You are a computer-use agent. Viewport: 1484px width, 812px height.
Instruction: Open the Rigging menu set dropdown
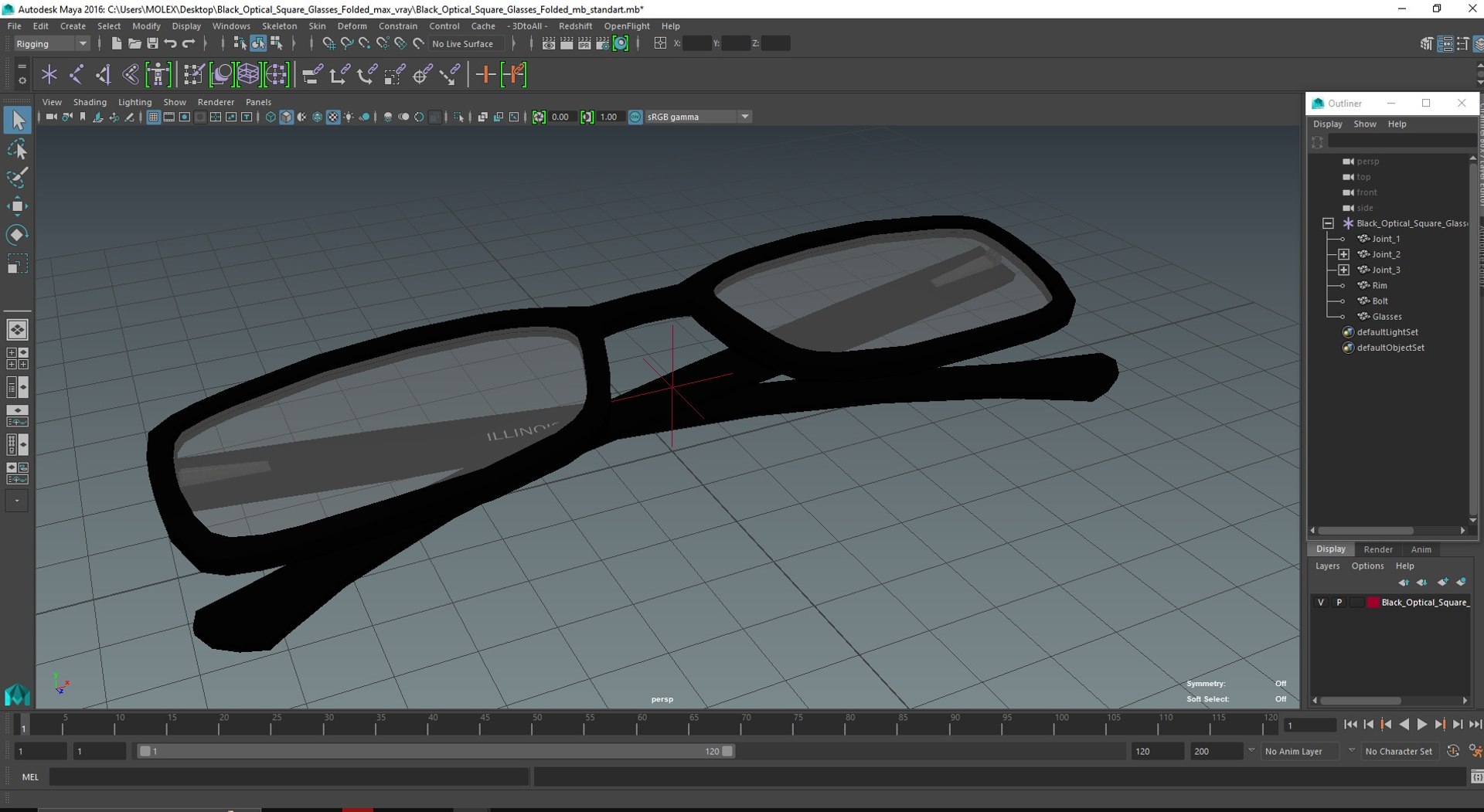point(51,44)
